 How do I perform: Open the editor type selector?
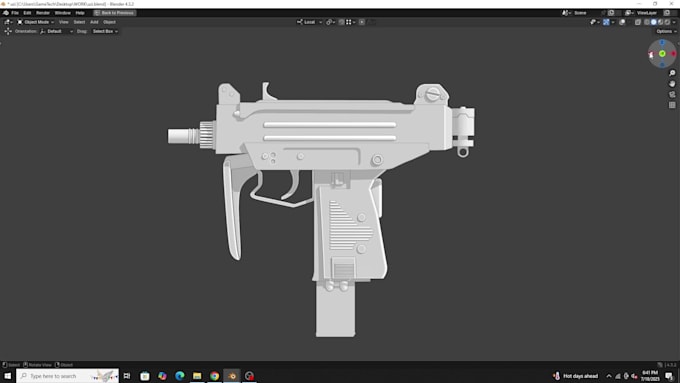point(8,22)
